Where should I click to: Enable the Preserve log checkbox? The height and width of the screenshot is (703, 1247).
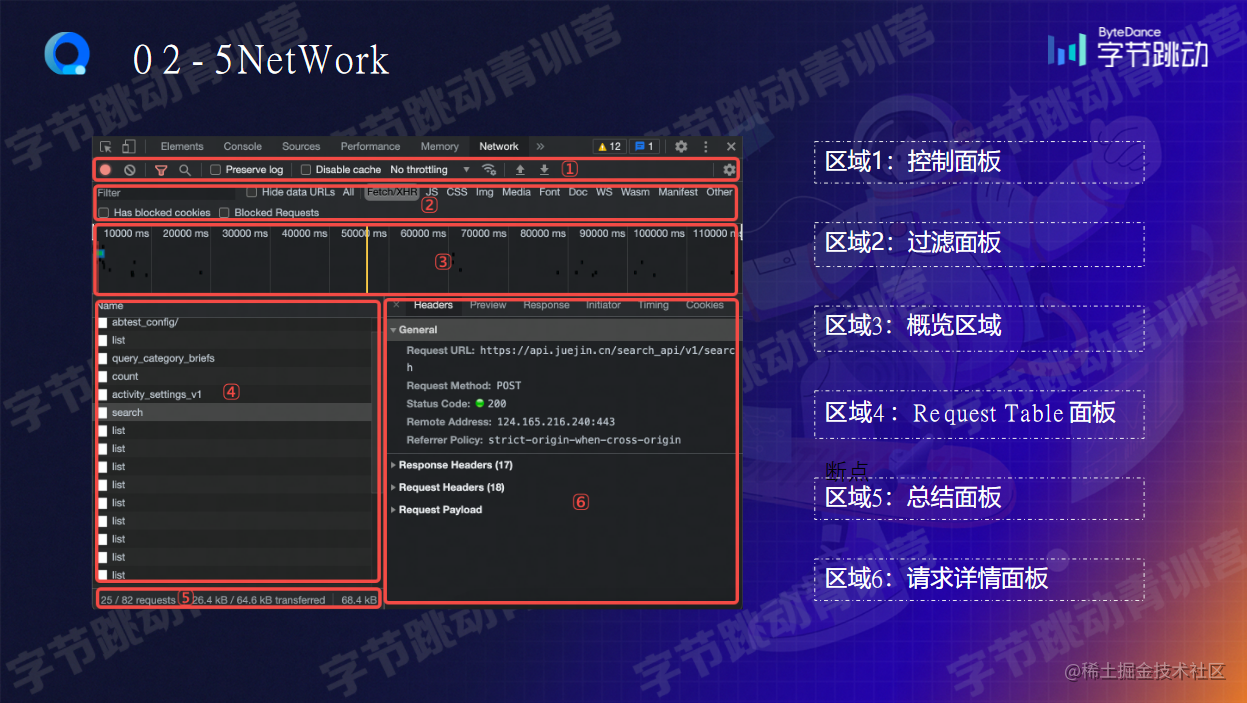(x=215, y=170)
